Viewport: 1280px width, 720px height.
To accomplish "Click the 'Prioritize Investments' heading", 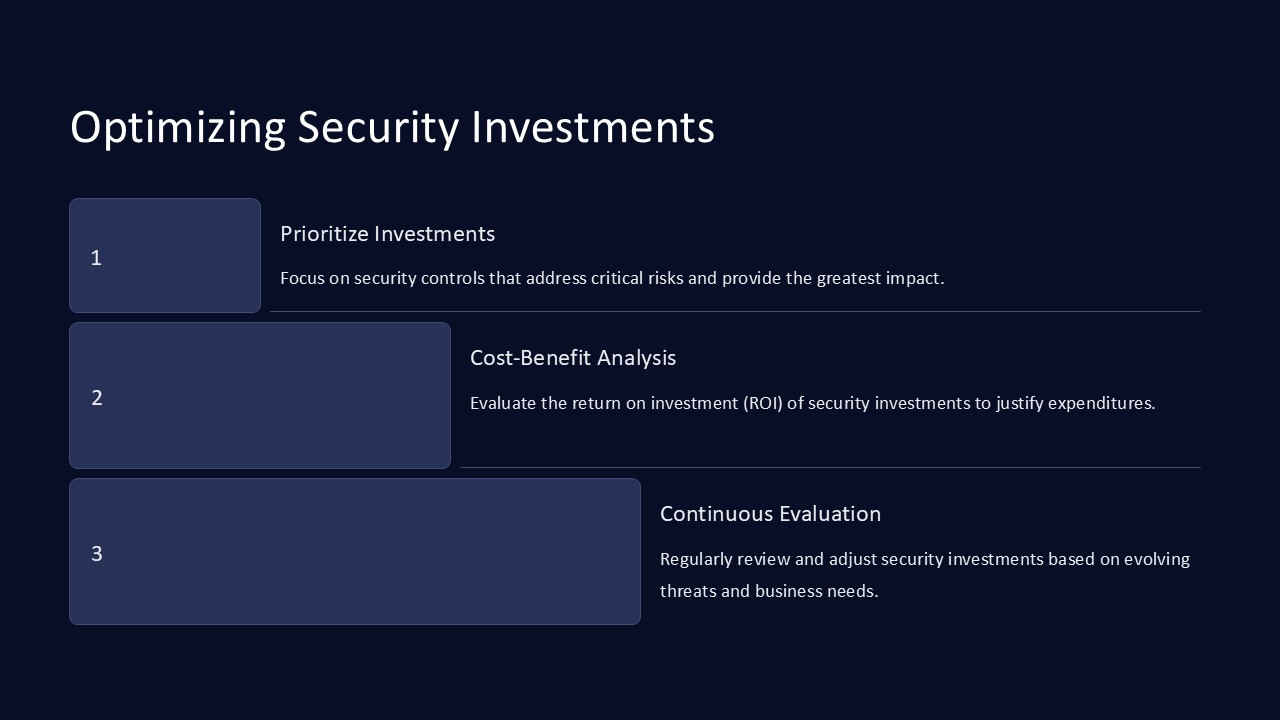I will pos(387,234).
